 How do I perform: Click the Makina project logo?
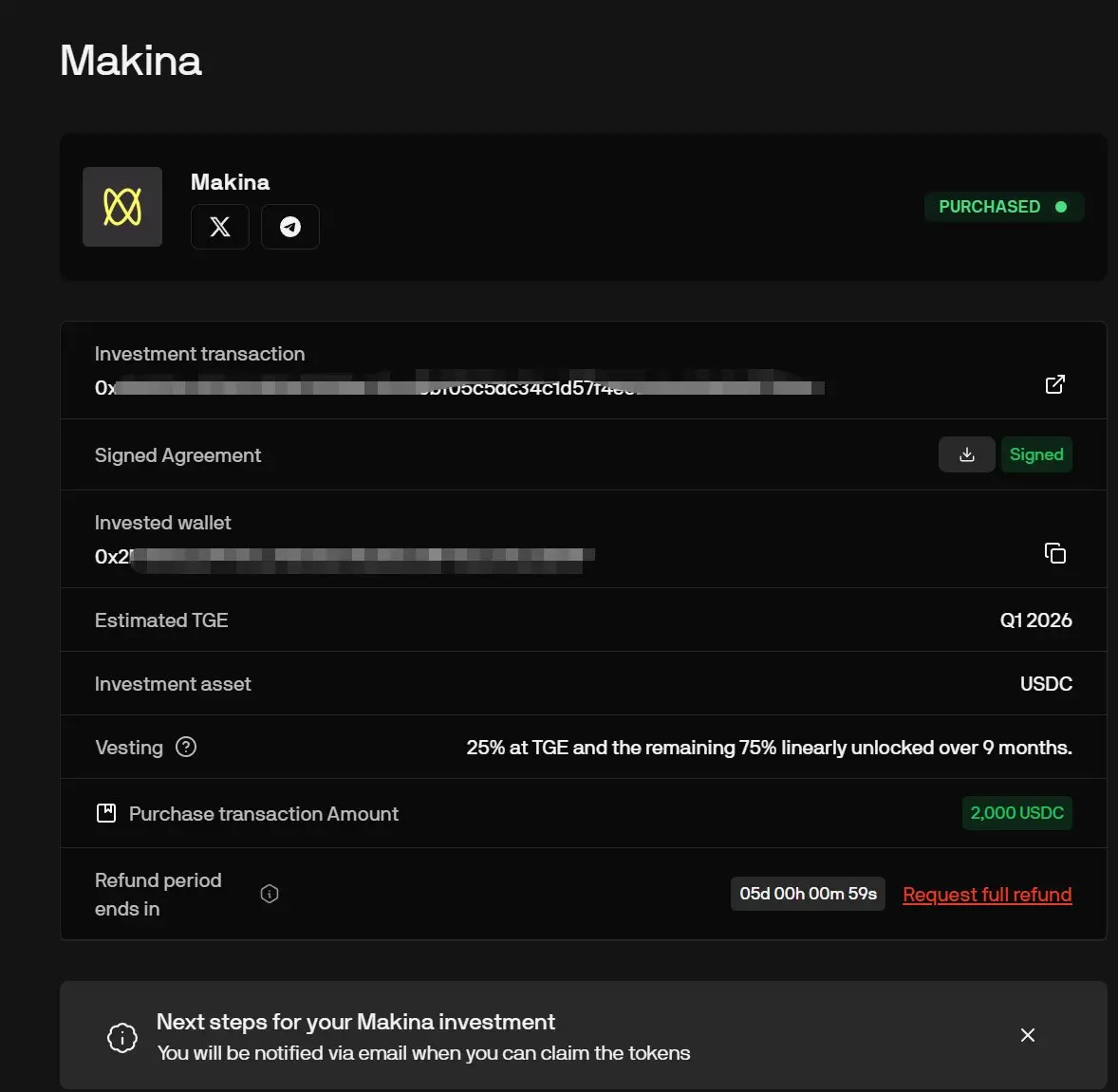(x=122, y=207)
